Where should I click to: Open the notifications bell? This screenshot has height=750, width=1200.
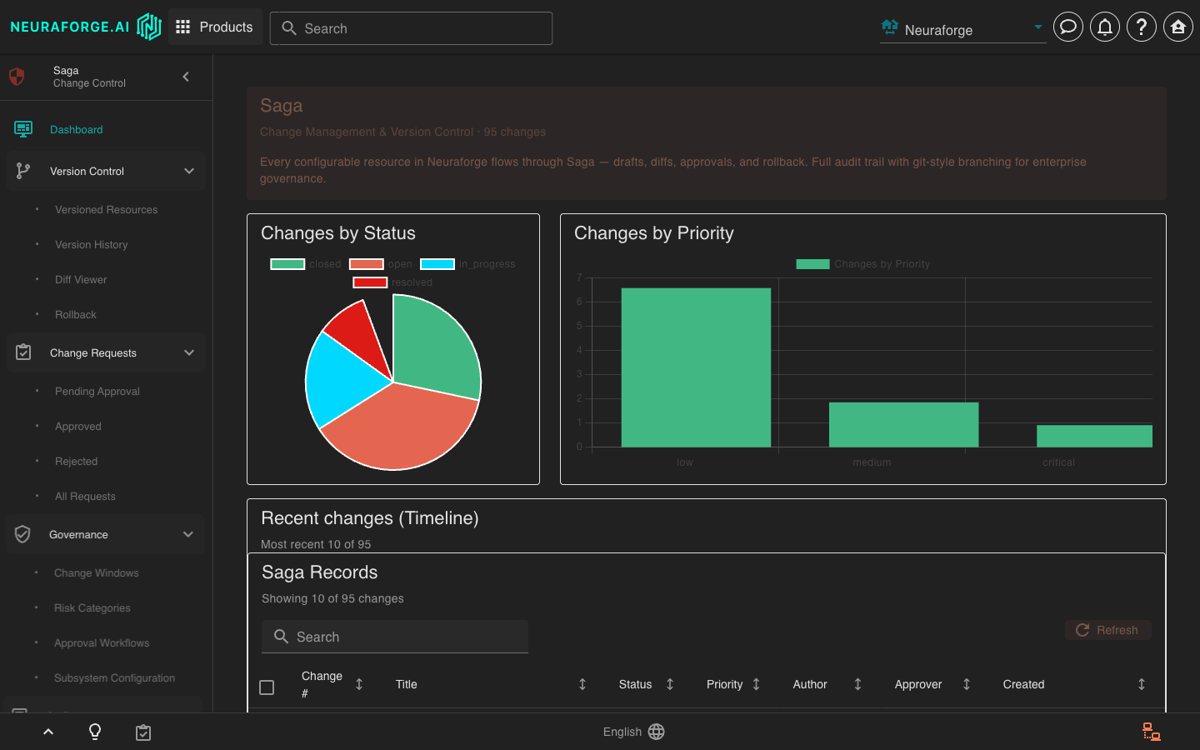1105,27
